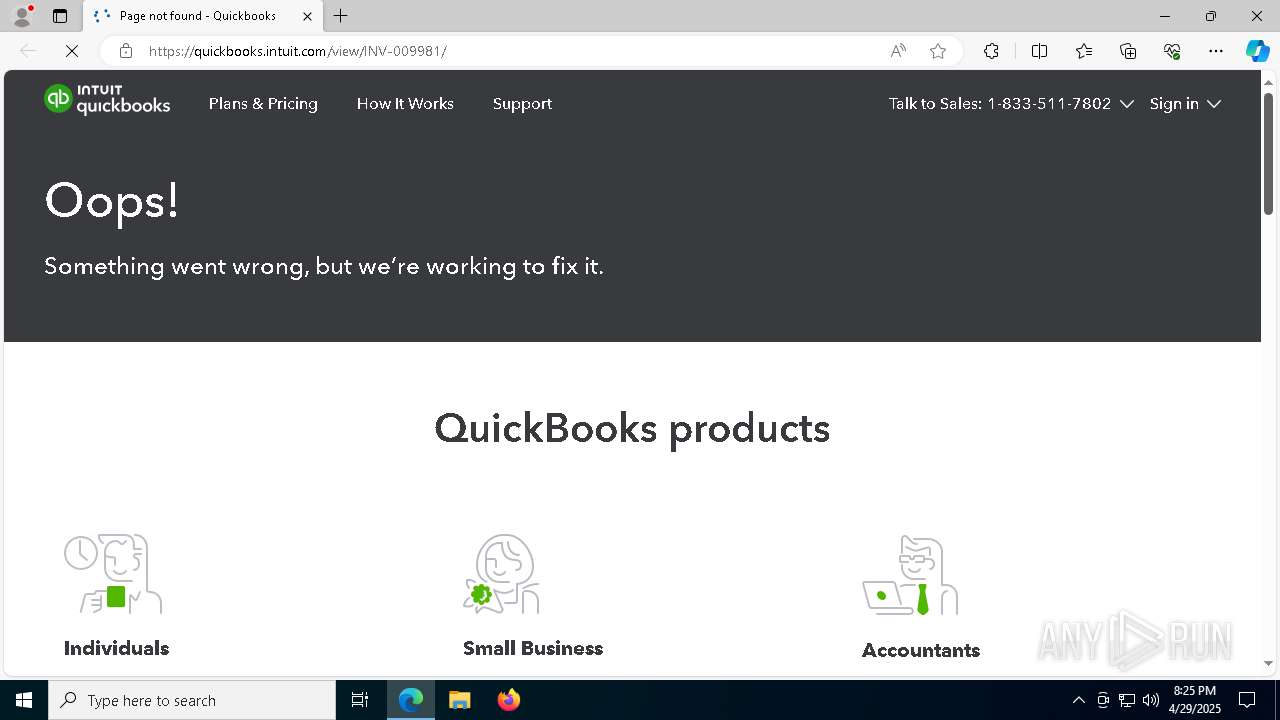The height and width of the screenshot is (720, 1280).
Task: Open the tab actions menu icon
Action: 60,16
